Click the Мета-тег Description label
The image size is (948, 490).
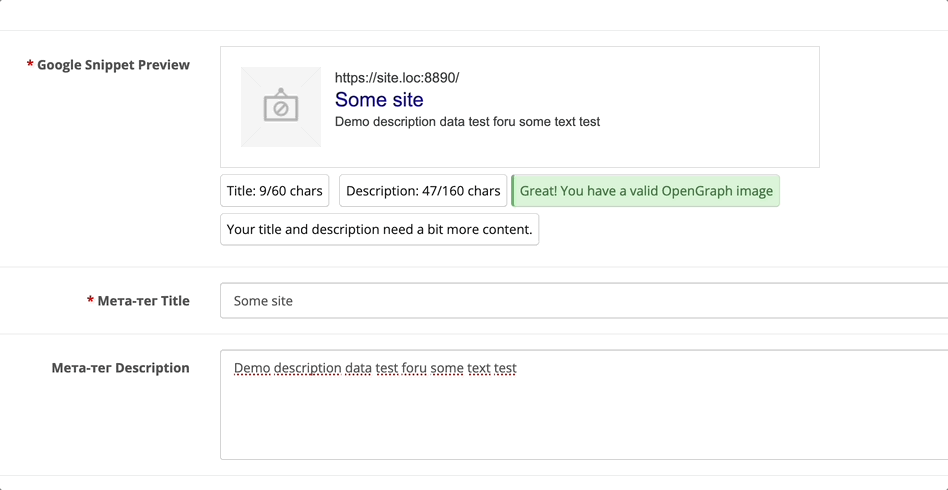[120, 368]
